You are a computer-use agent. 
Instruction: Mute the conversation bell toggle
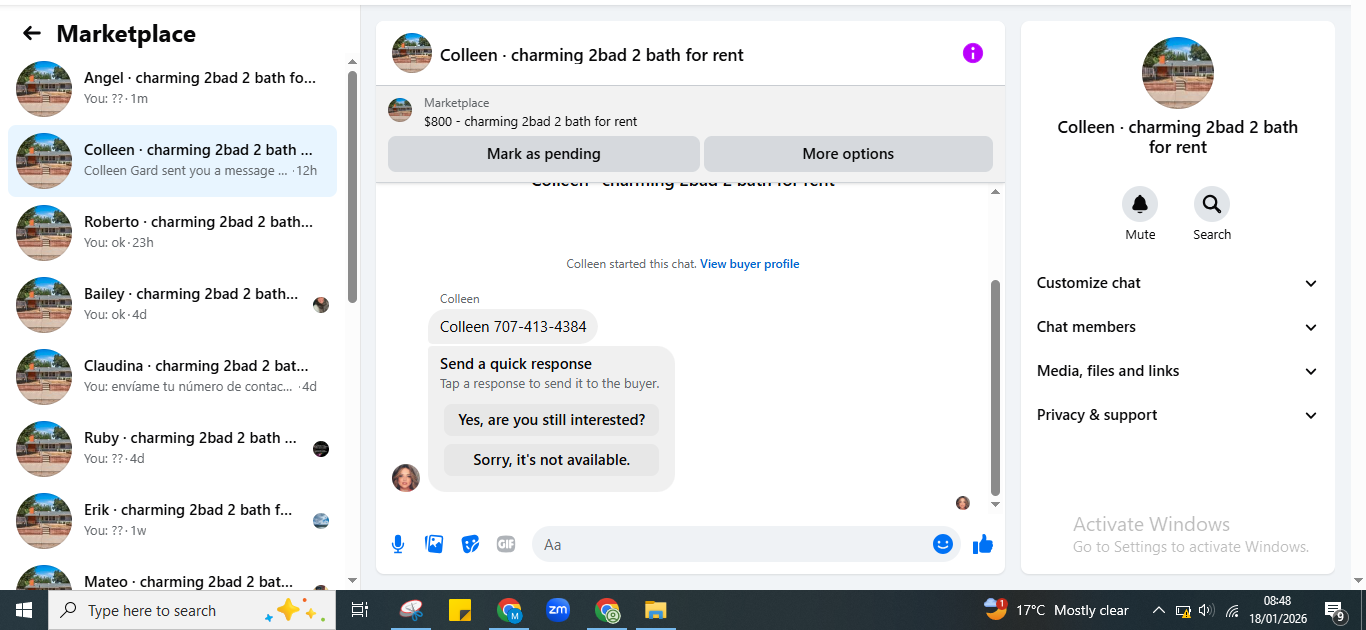1140,204
